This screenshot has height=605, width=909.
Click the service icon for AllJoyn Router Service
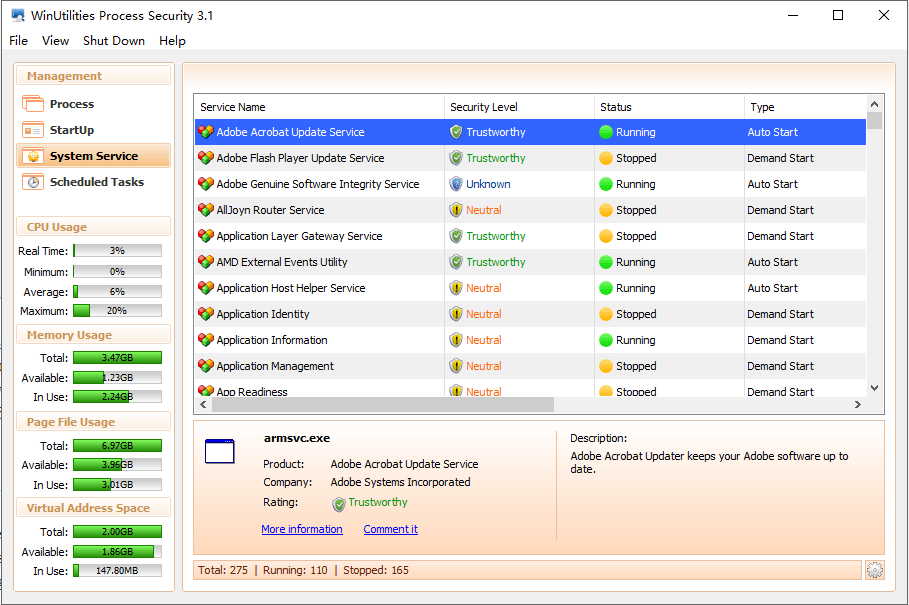coord(206,210)
